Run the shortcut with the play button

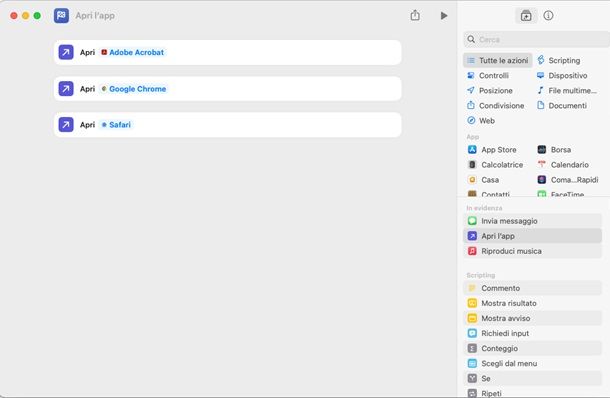444,16
